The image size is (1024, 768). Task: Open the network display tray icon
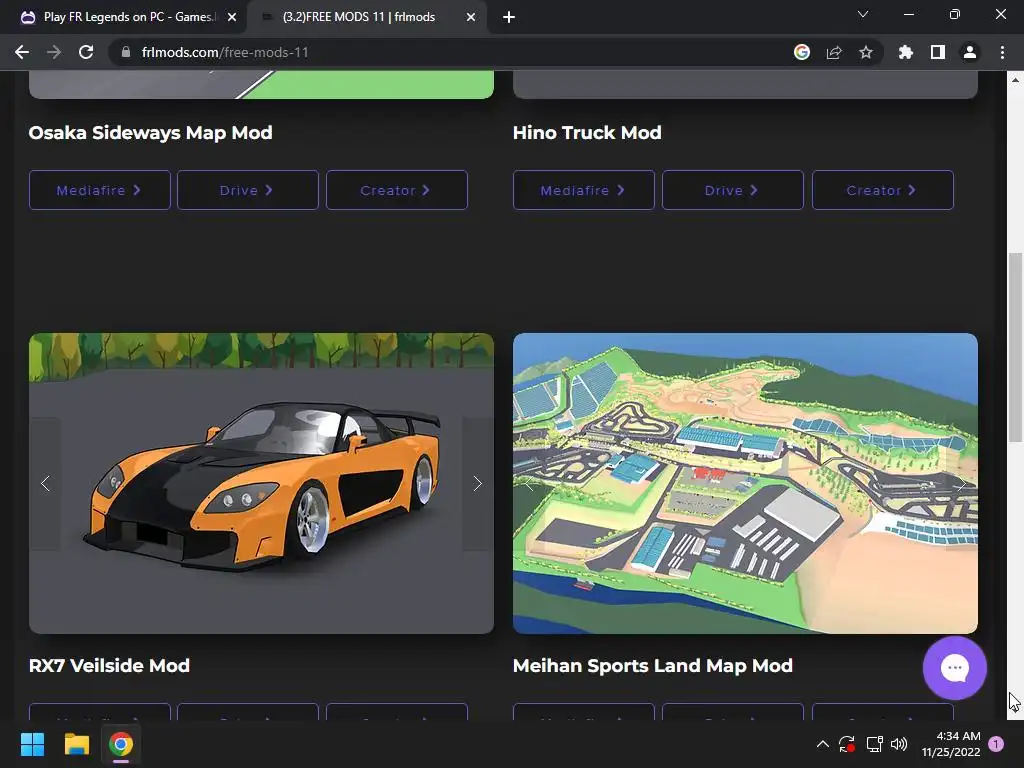[x=874, y=744]
